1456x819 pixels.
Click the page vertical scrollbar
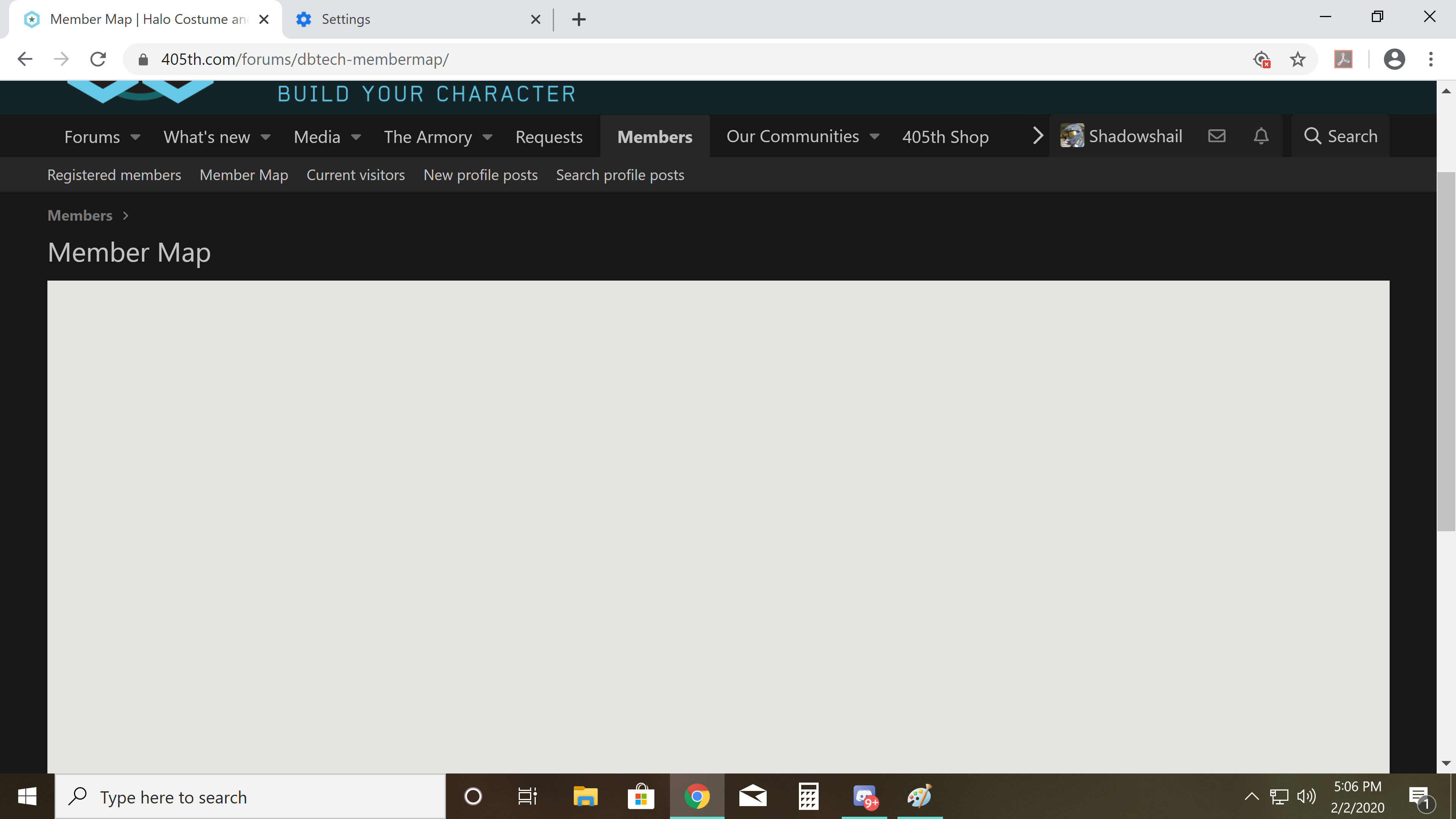(1446, 350)
